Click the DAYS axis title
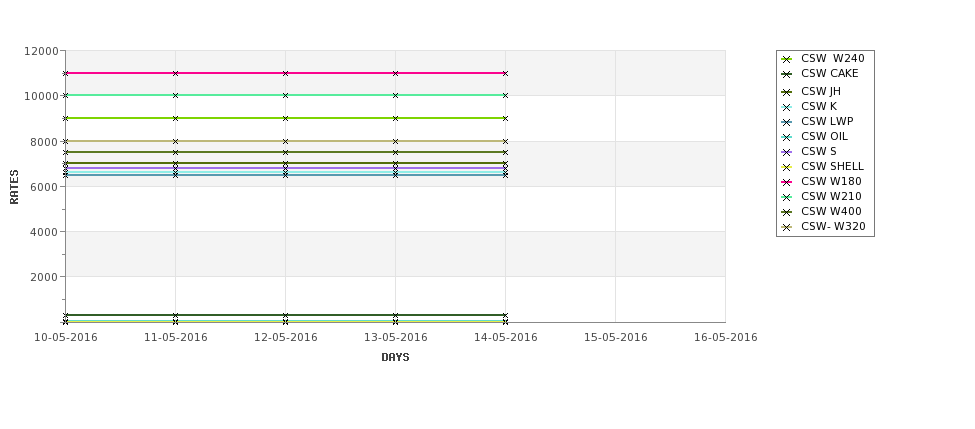 tap(395, 358)
